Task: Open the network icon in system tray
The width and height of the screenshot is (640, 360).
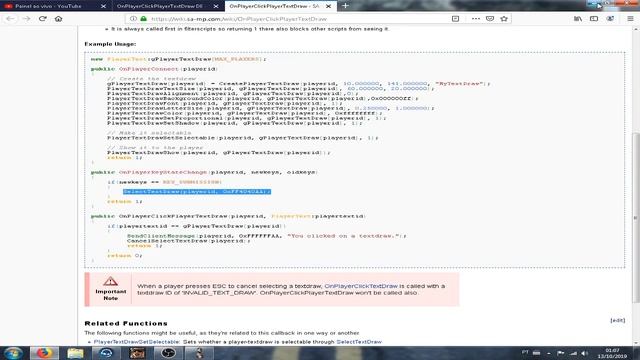Action: click(x=573, y=353)
